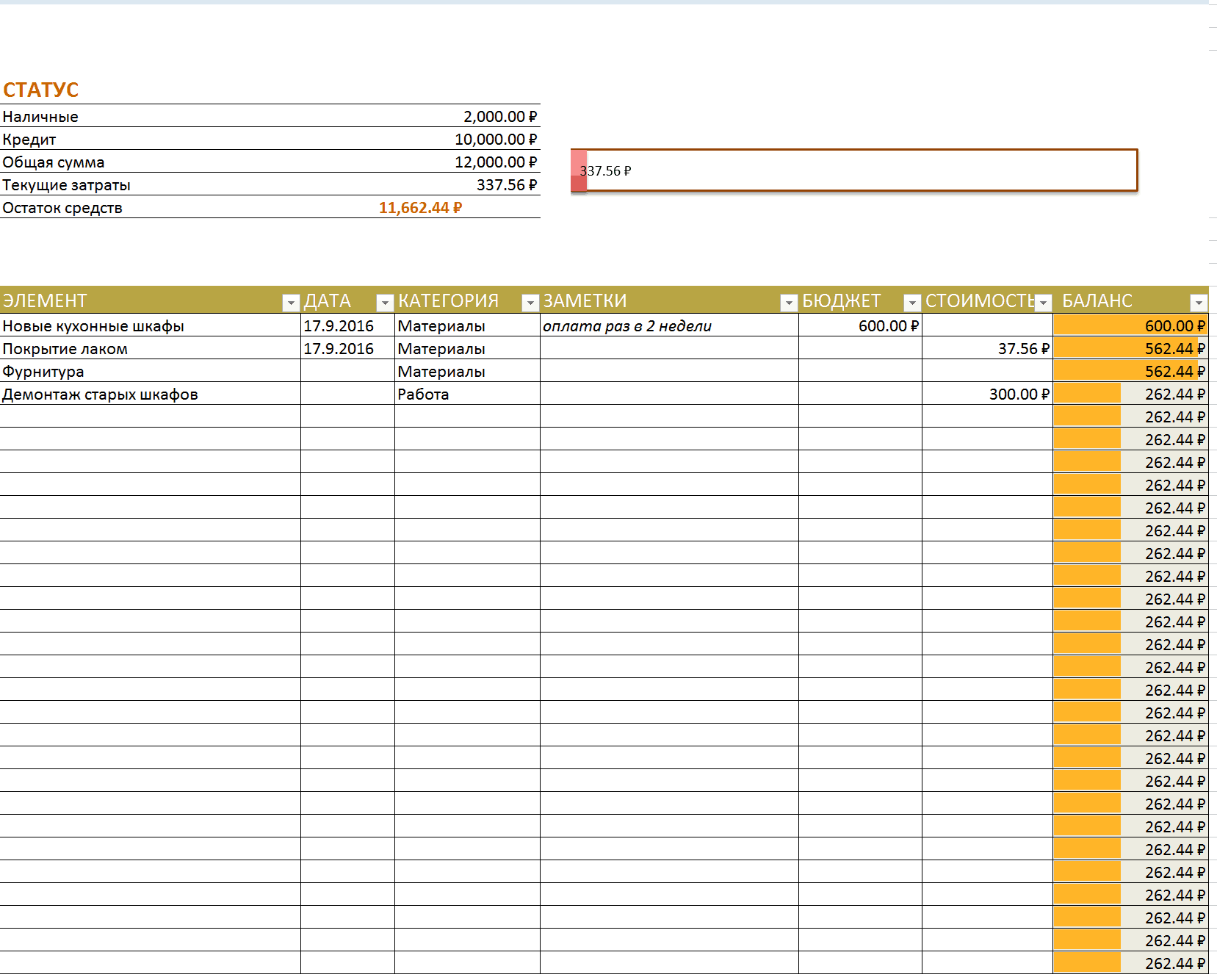Select the 37.56 ₽ cost cell
The height and width of the screenshot is (980, 1217).
click(x=987, y=348)
